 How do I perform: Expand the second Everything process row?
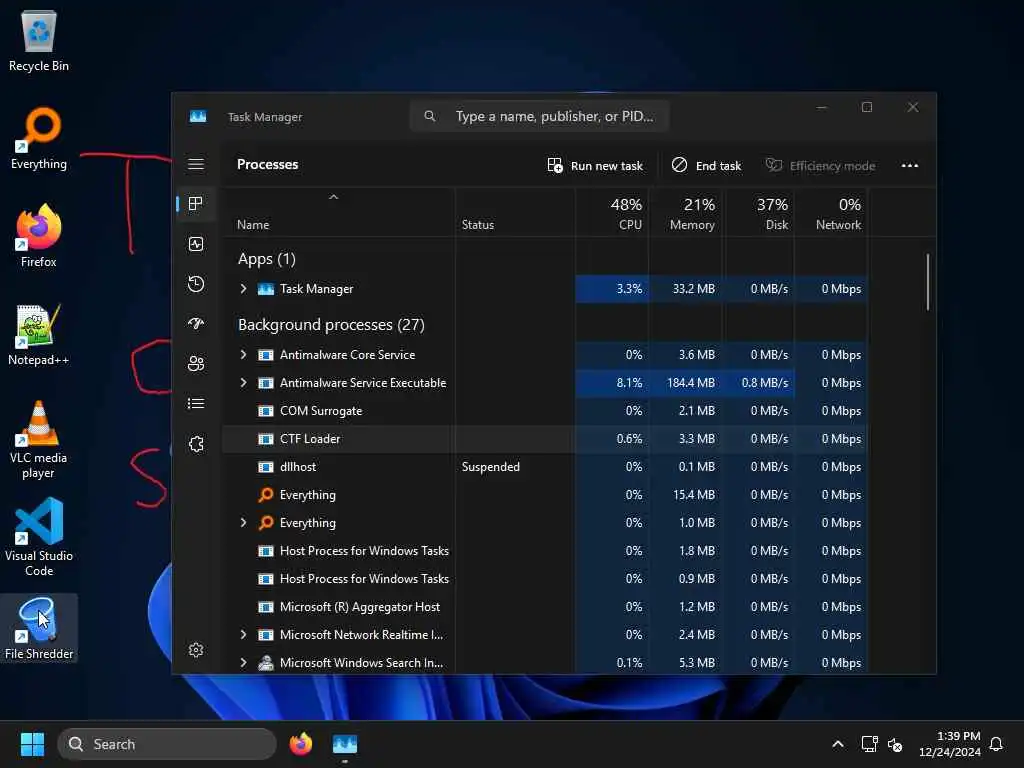[x=244, y=522]
